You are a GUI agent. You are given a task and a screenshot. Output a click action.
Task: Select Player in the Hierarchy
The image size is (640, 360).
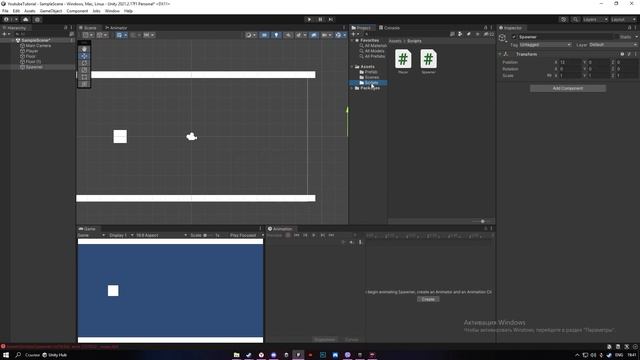[32, 51]
